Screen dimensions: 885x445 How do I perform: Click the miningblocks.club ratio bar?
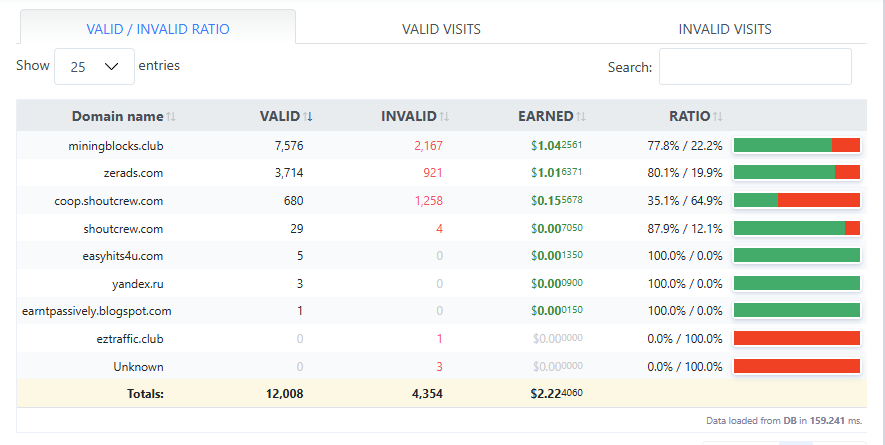coord(796,145)
